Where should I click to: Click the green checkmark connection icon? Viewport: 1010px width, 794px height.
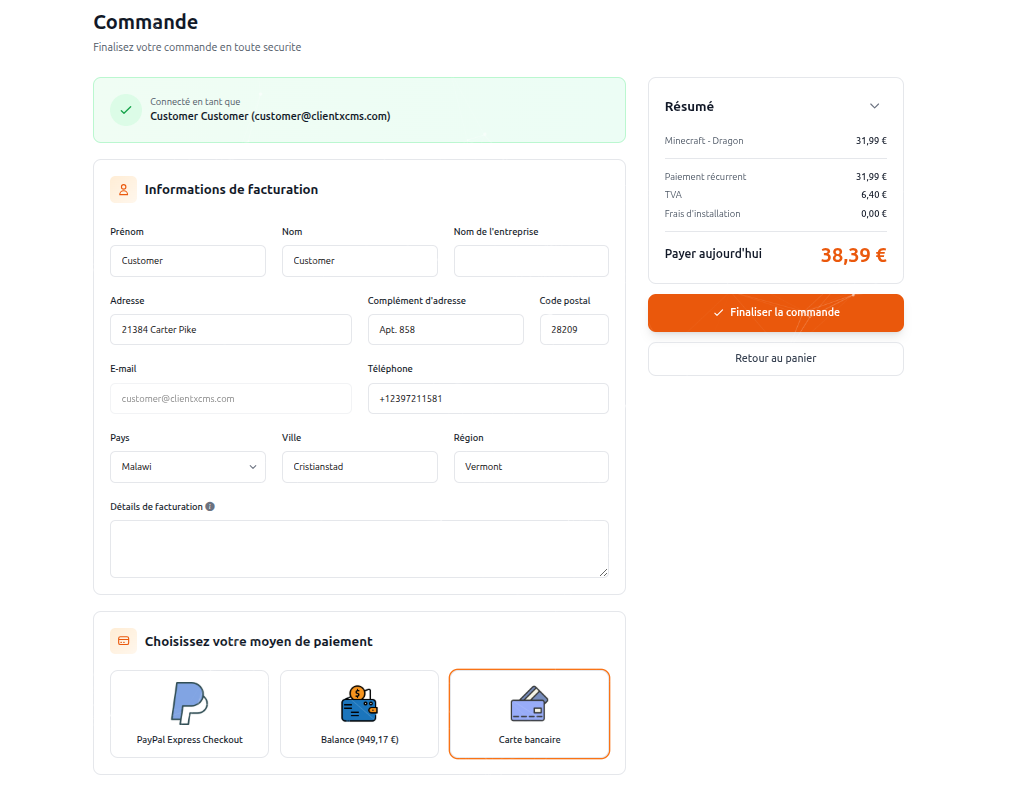click(x=125, y=110)
